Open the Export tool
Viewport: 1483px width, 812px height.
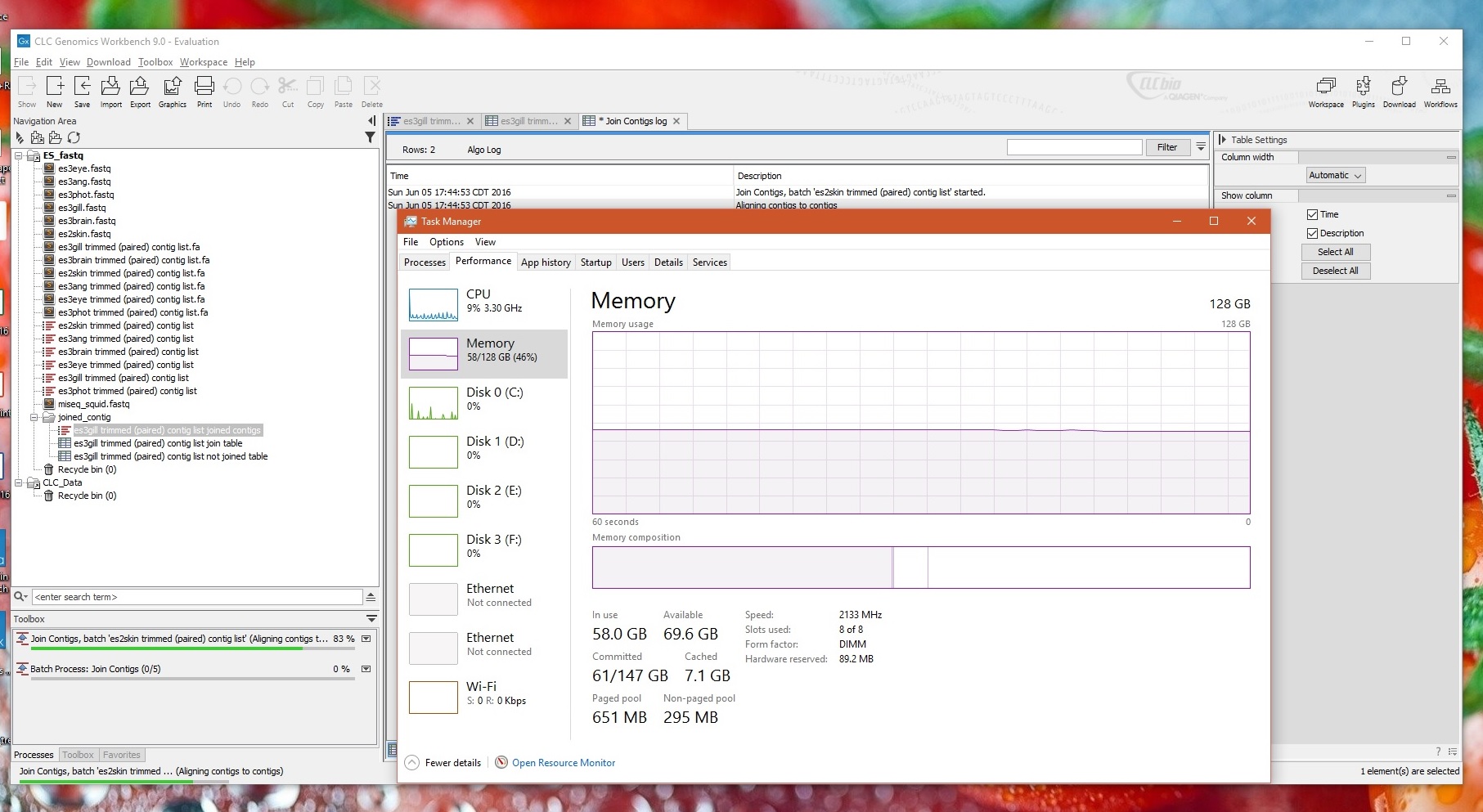click(x=140, y=91)
